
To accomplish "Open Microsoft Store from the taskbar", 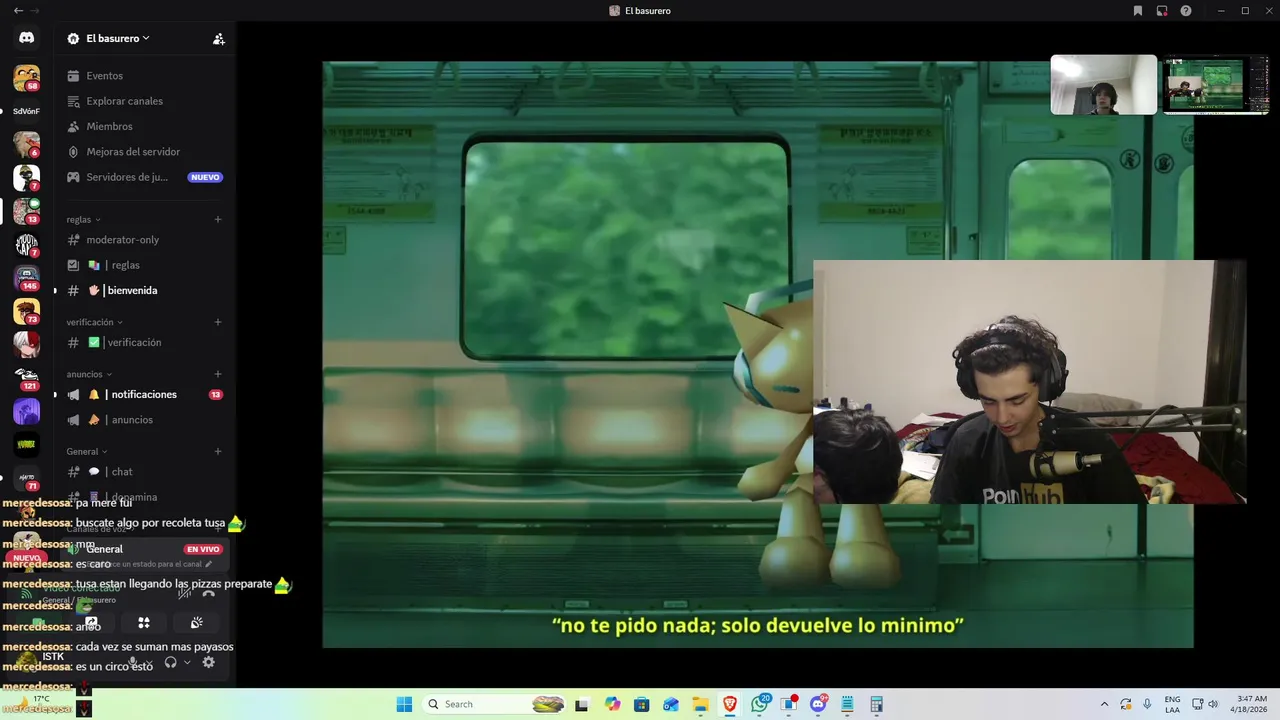I will click(642, 704).
